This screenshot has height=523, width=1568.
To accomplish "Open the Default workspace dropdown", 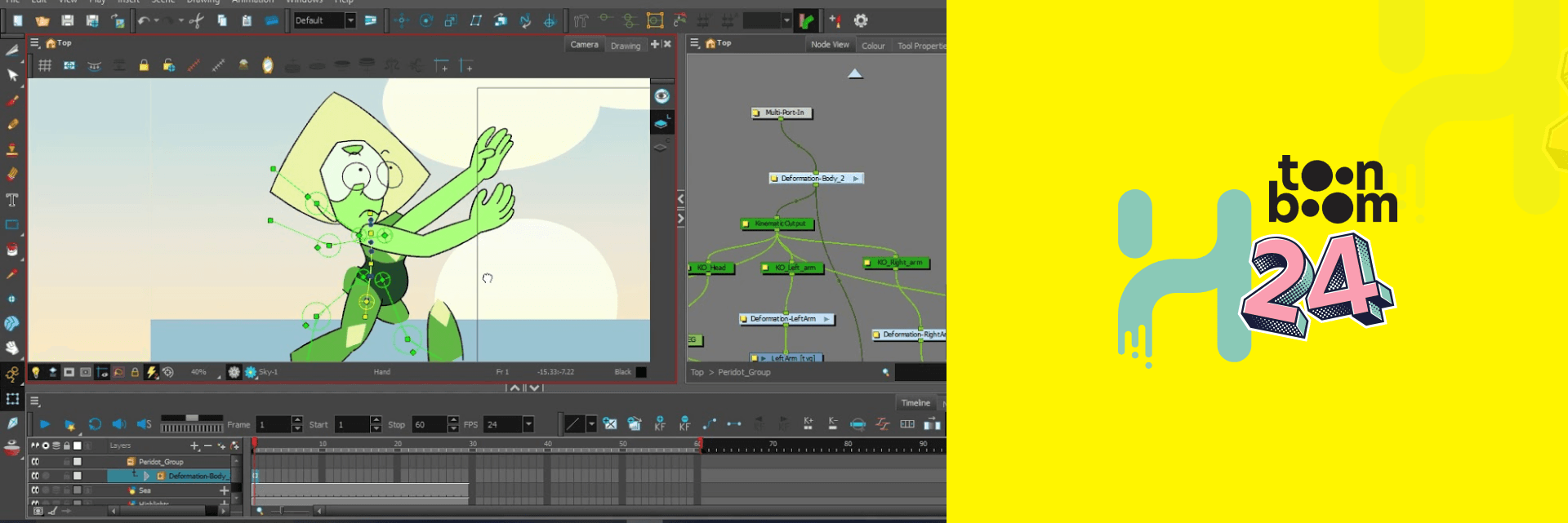I will point(350,20).
